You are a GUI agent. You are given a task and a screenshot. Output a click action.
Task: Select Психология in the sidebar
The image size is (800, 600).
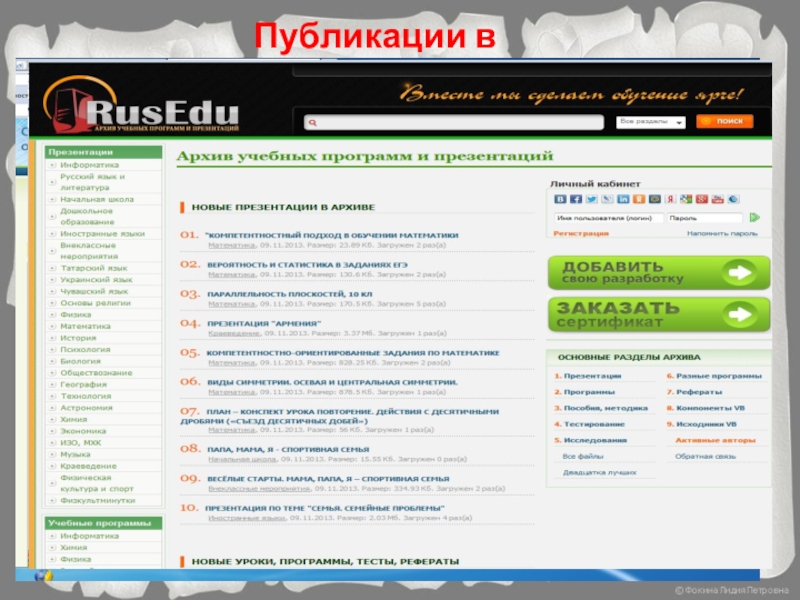[x=85, y=349]
